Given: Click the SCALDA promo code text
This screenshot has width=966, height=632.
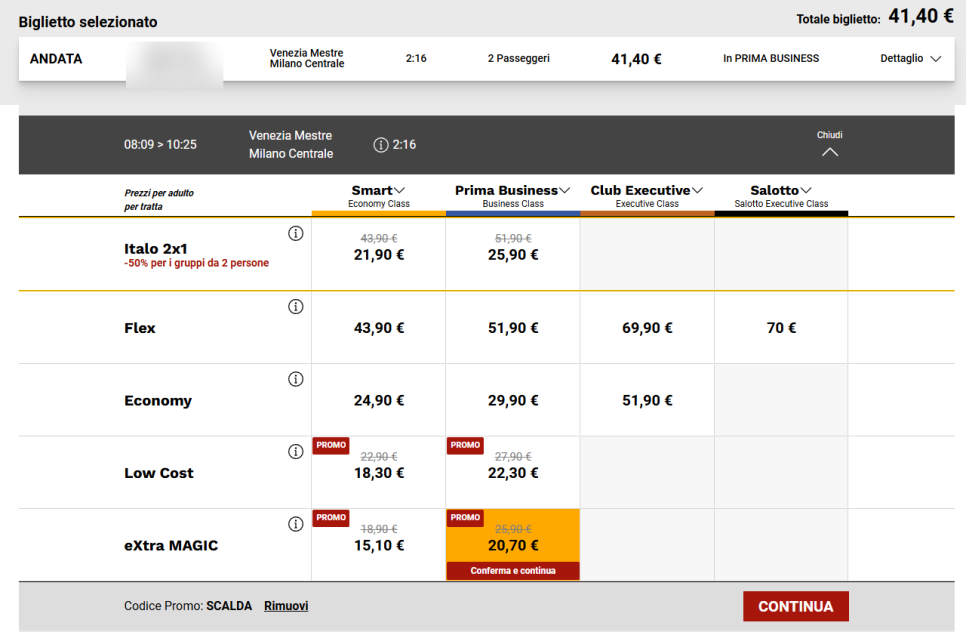Looking at the screenshot, I should 229,606.
